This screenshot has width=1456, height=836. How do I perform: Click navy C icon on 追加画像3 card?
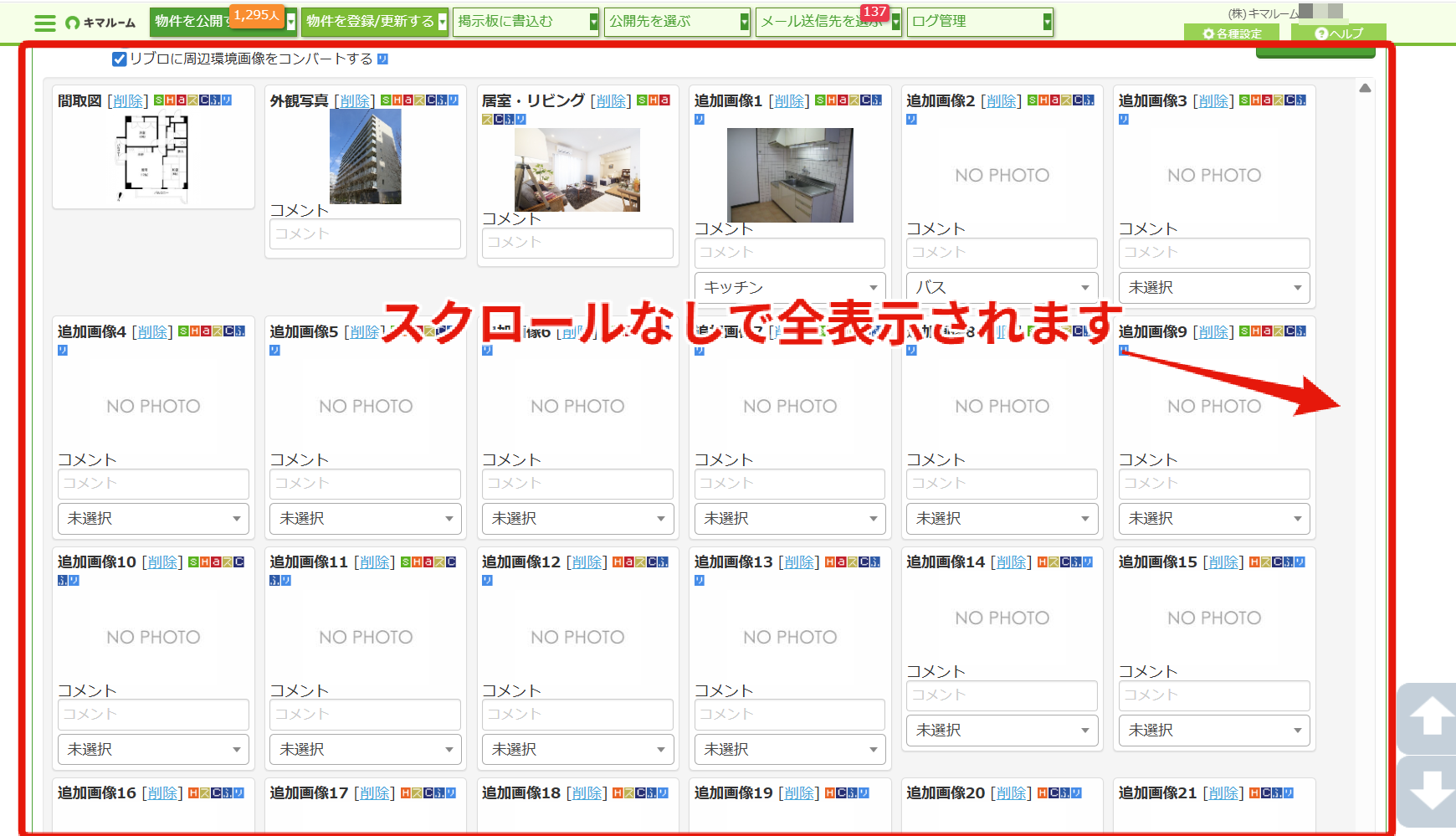[x=1290, y=100]
